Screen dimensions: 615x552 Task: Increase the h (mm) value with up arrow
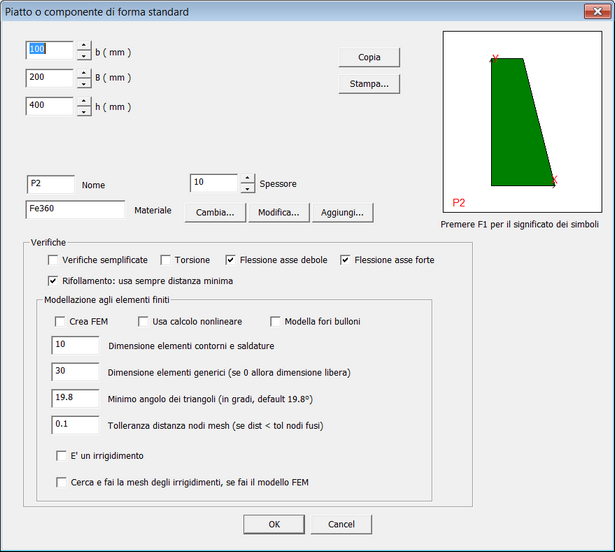[83, 101]
